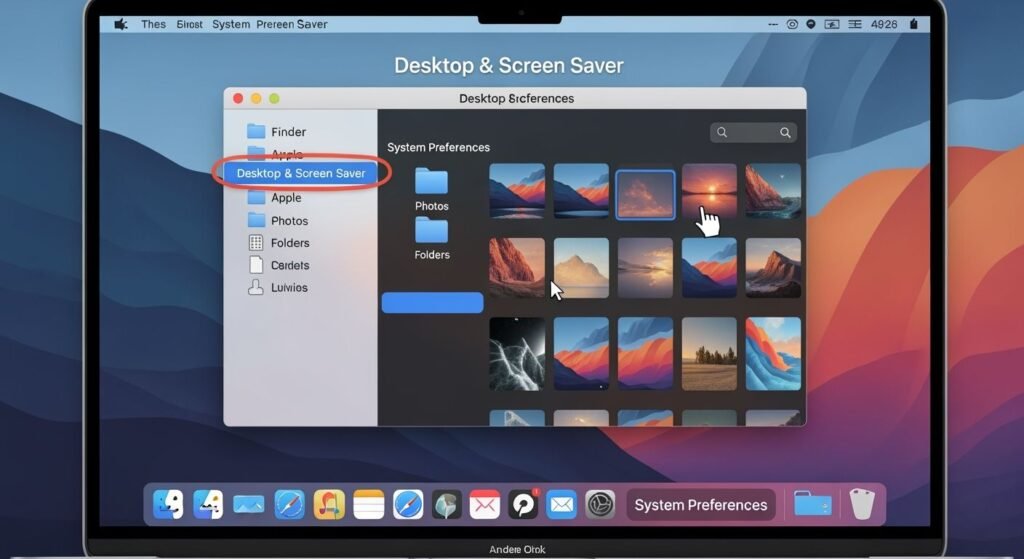Close the Desktop window with the red button
This screenshot has width=1024, height=559.
point(238,98)
